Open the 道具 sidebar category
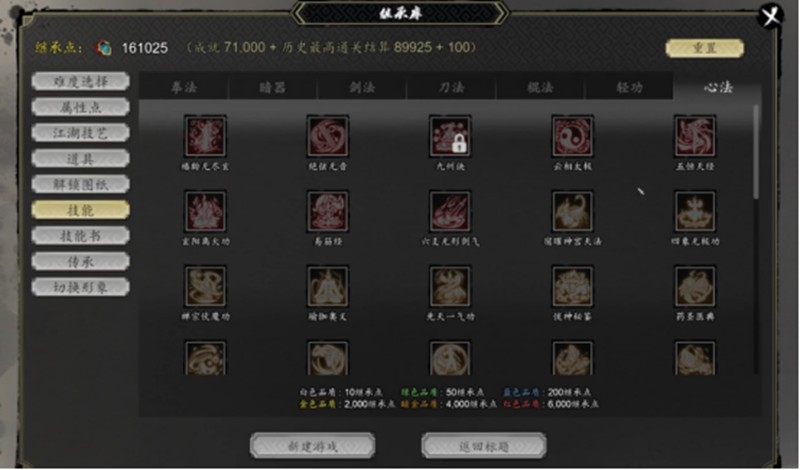Screen dimensions: 800x470 point(81,159)
